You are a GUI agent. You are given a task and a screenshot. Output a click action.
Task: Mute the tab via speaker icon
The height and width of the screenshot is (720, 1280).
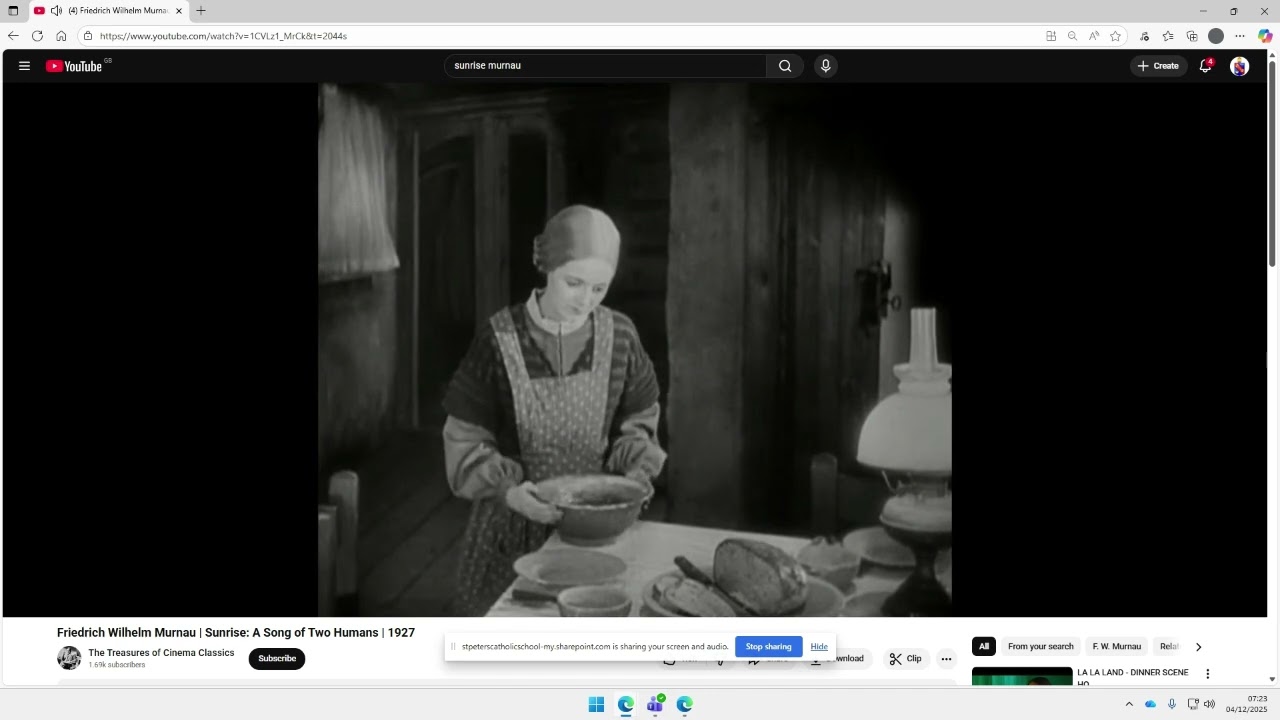(56, 11)
